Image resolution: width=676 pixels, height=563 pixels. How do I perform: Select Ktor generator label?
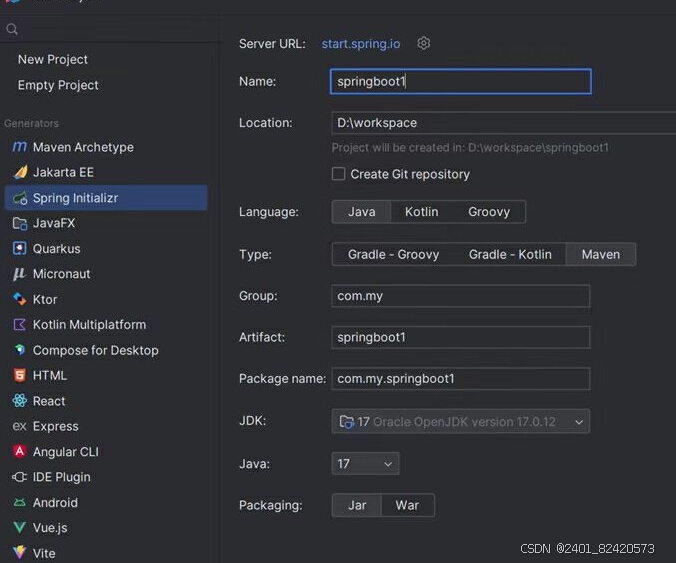click(x=45, y=299)
